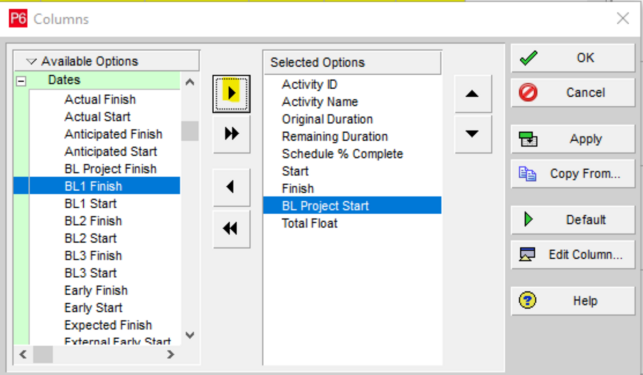The image size is (643, 375).
Task: Select Actual Start in available options
Action: click(x=97, y=117)
